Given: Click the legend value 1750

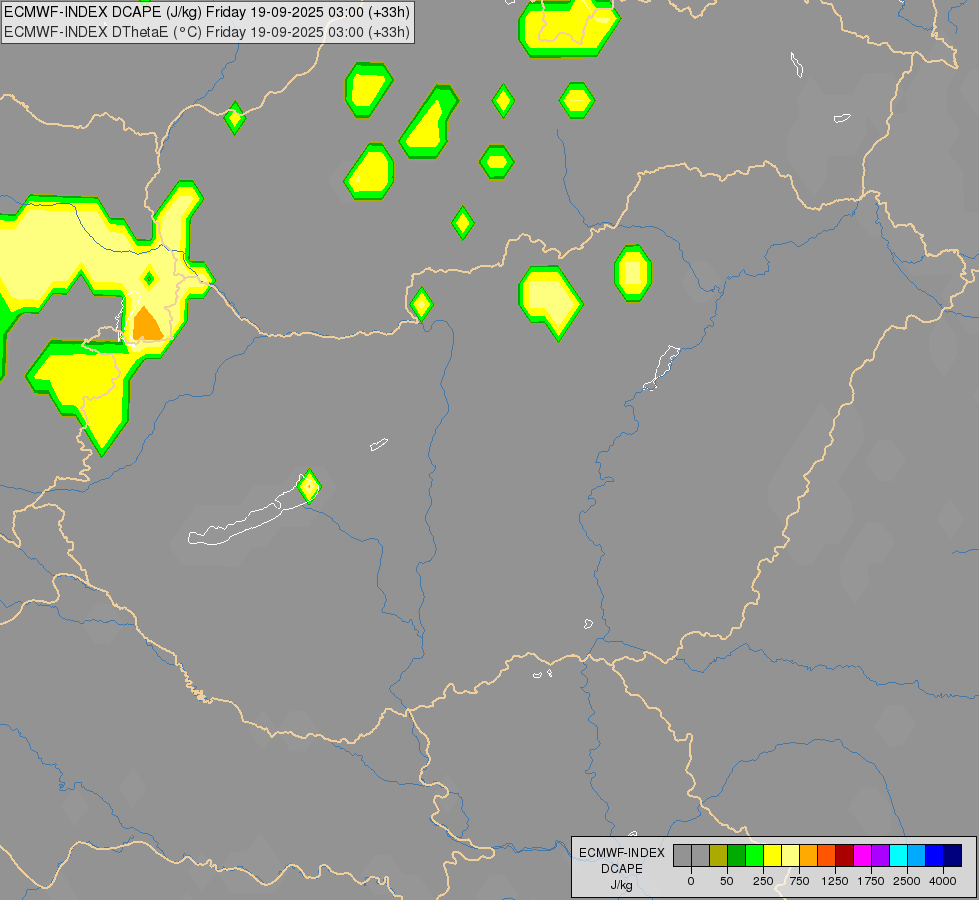Looking at the screenshot, I should (871, 881).
